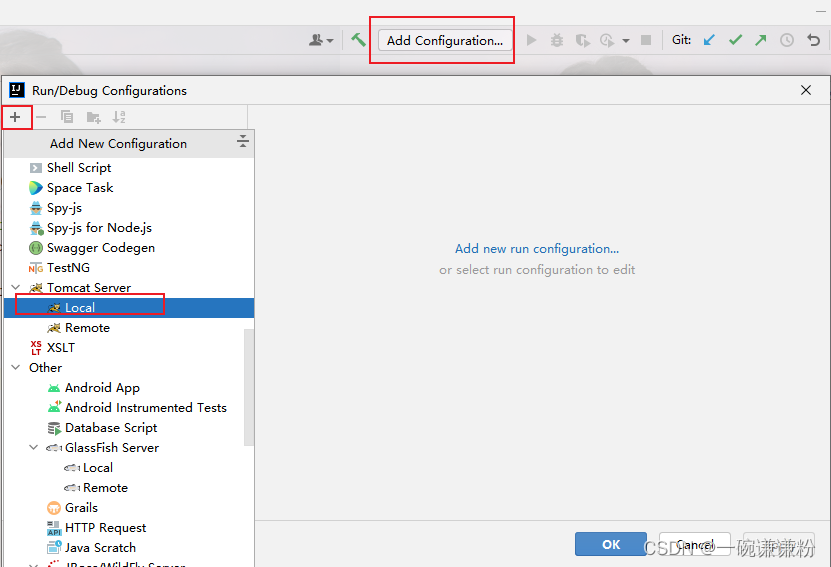
Task: Select Spy-js configuration type
Action: 129,208
